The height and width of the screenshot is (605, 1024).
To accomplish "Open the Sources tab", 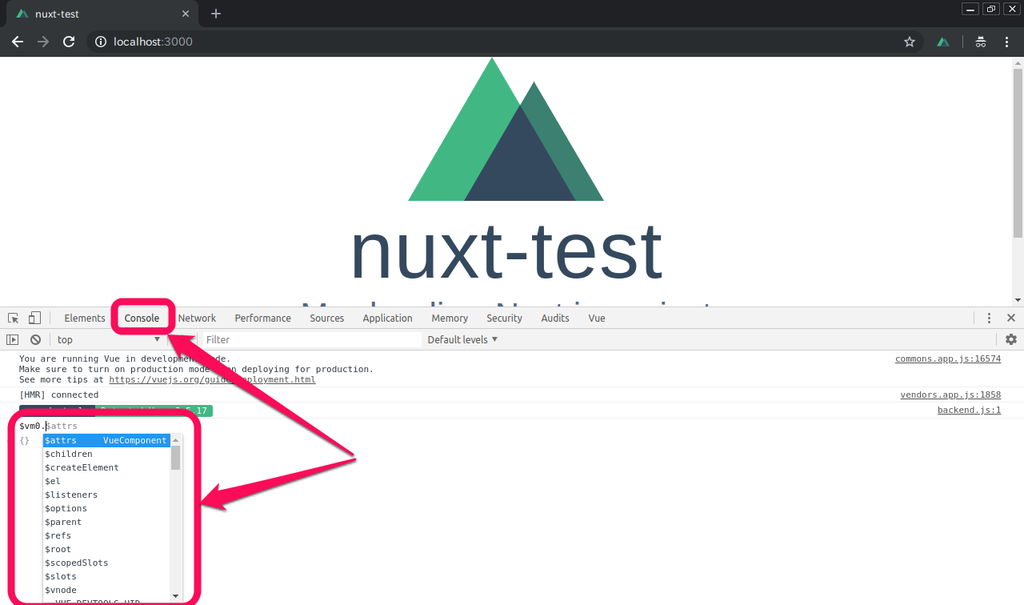I will point(327,318).
